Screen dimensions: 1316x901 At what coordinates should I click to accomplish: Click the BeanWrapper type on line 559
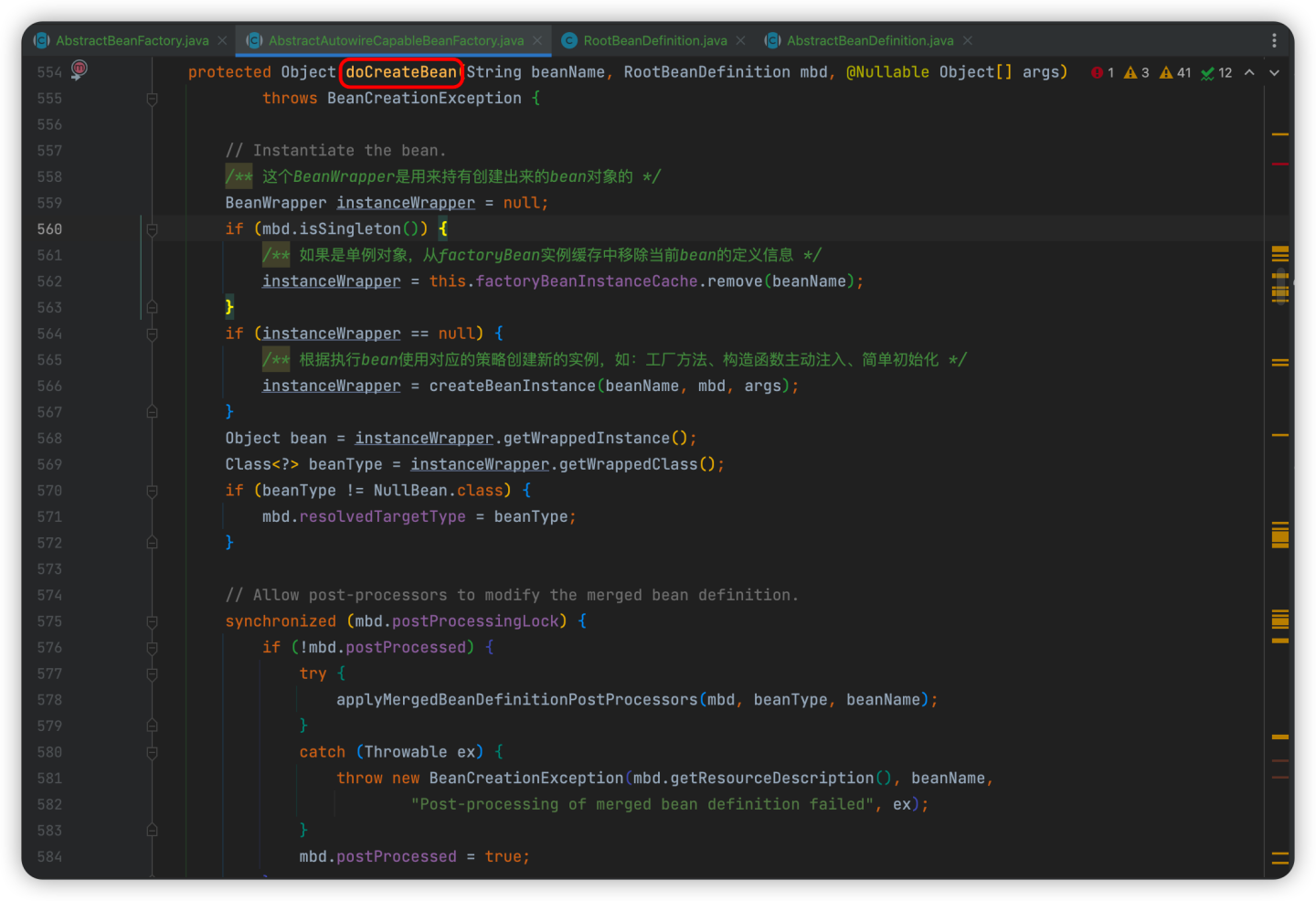(x=276, y=203)
